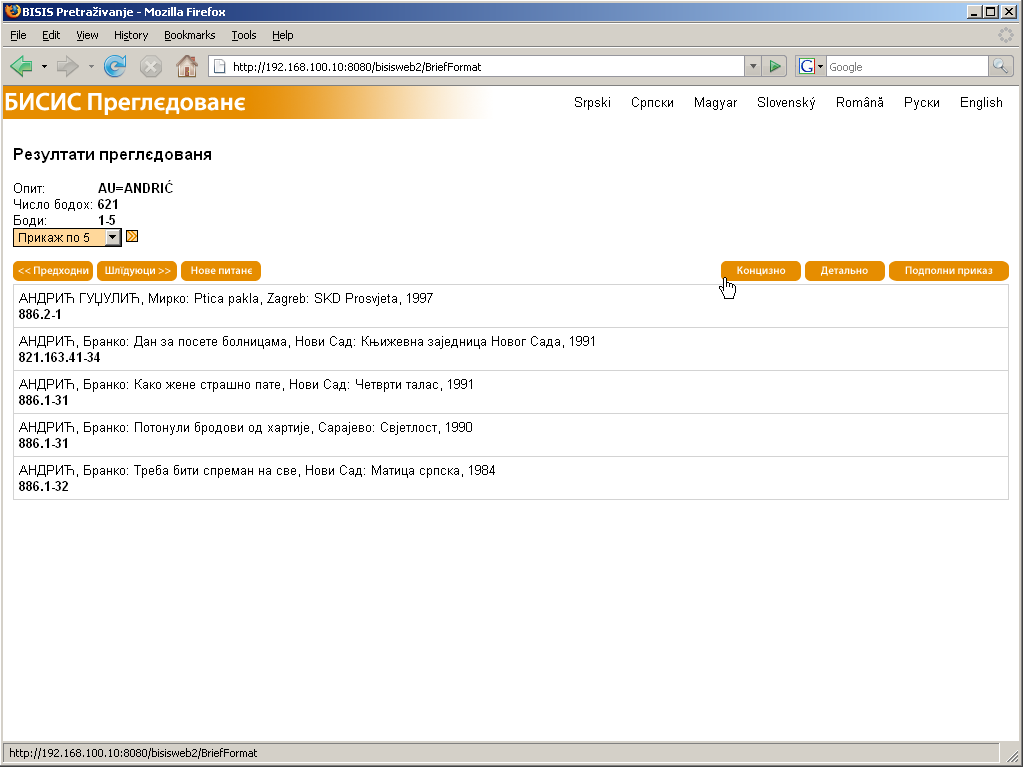The height and width of the screenshot is (767, 1023).
Task: Open the History menu
Action: (x=130, y=35)
